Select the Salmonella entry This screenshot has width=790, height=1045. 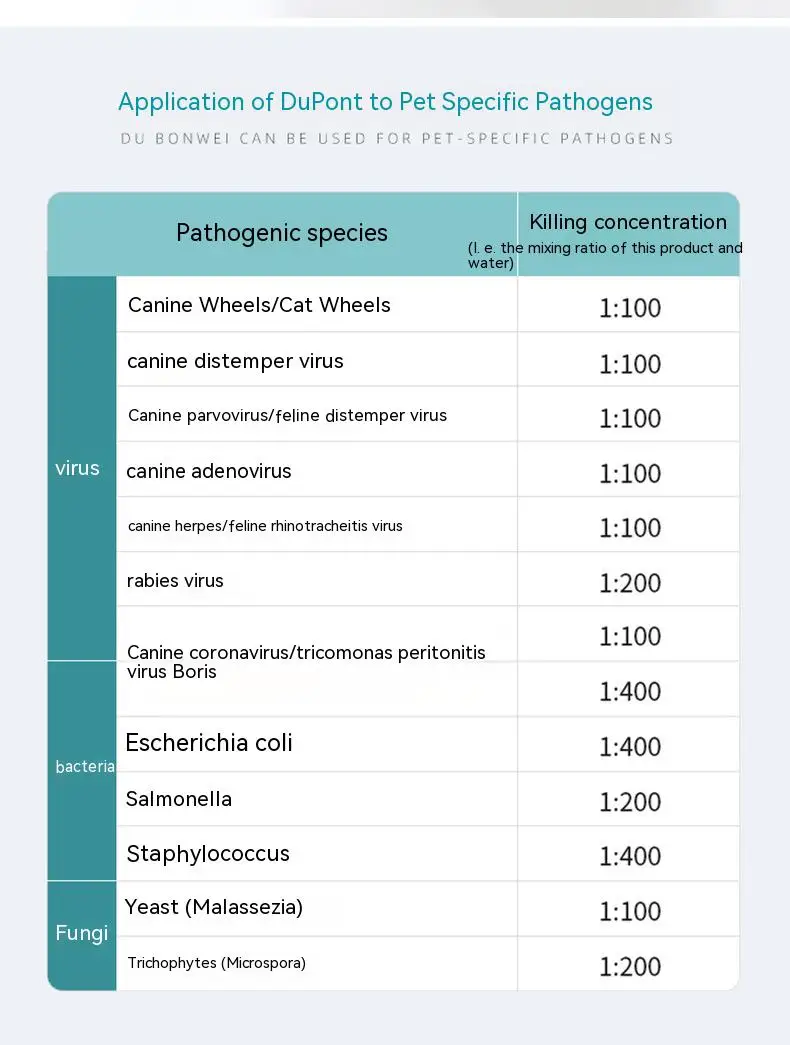click(x=179, y=798)
